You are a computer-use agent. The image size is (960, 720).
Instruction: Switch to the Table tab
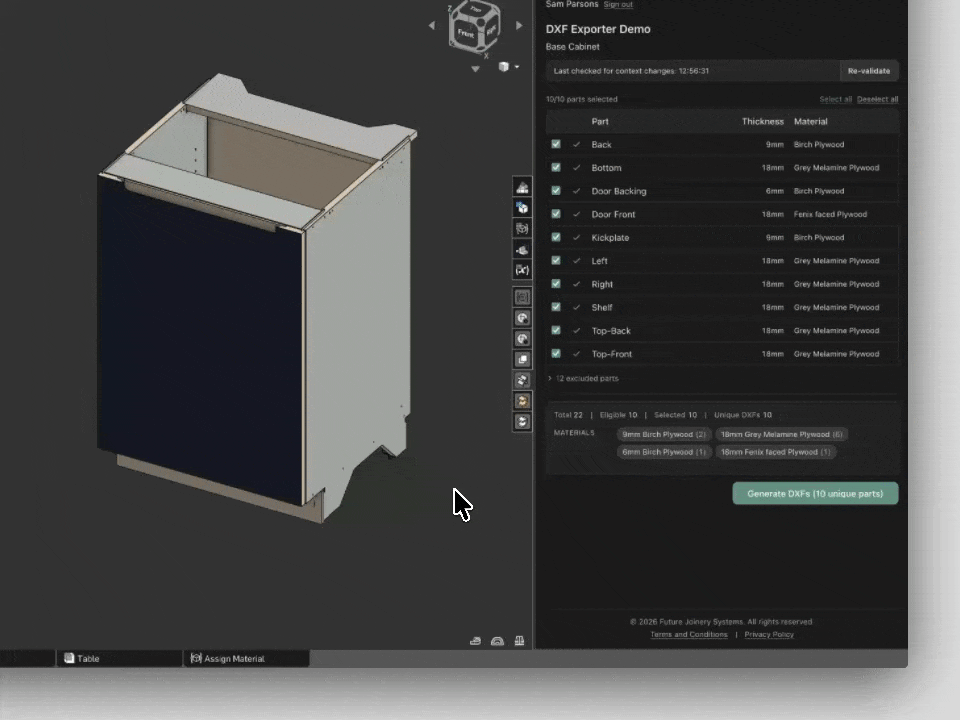(x=119, y=658)
